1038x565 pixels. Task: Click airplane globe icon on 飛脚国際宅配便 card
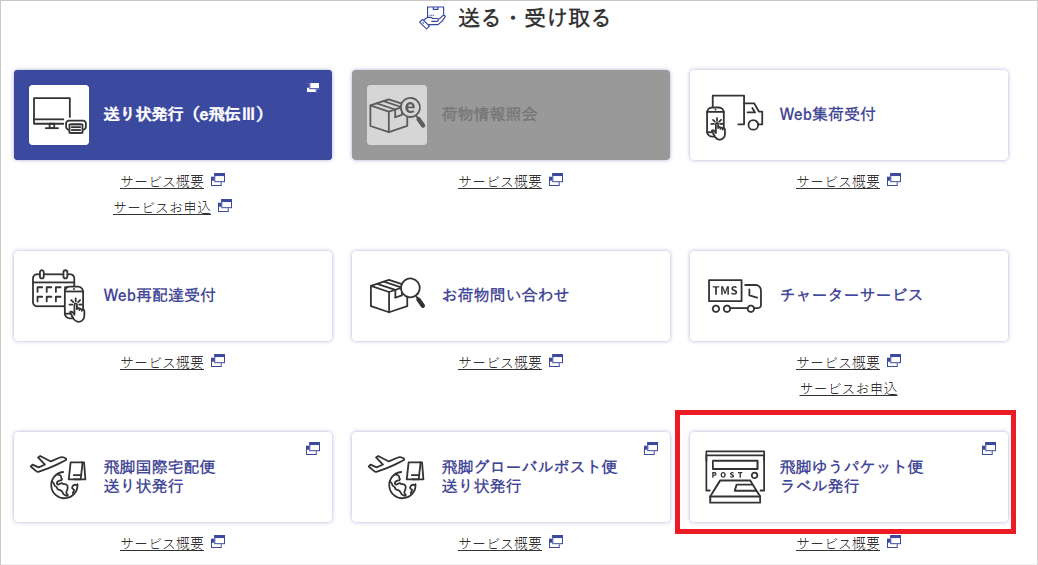pos(59,477)
